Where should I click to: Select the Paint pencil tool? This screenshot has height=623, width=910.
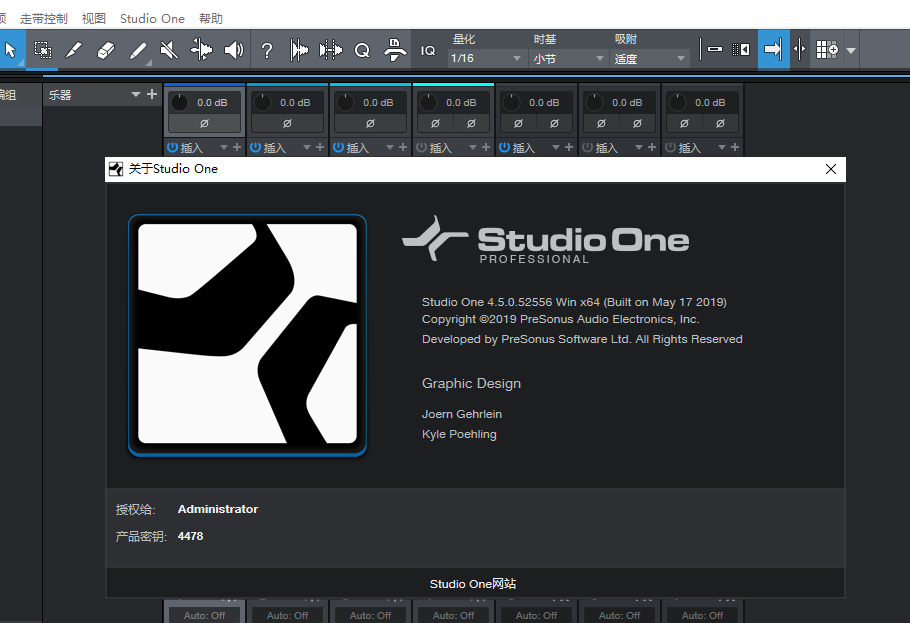click(138, 50)
